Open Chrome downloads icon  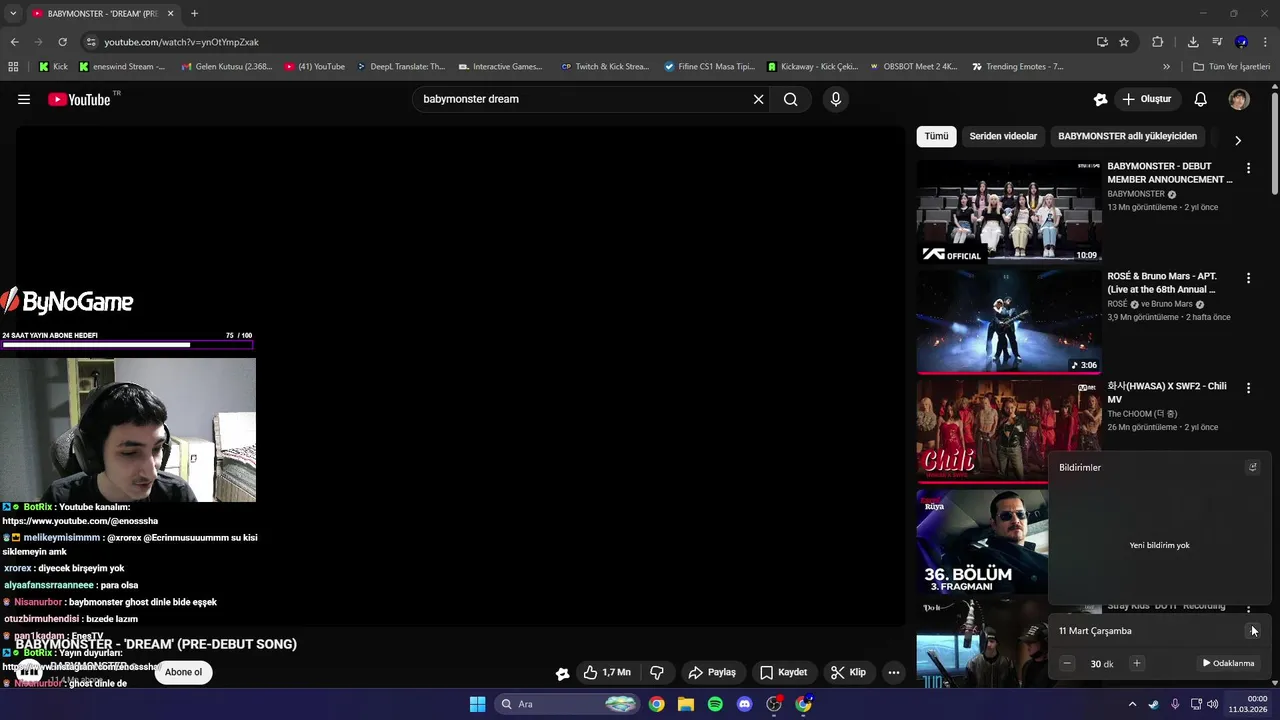[x=1193, y=42]
